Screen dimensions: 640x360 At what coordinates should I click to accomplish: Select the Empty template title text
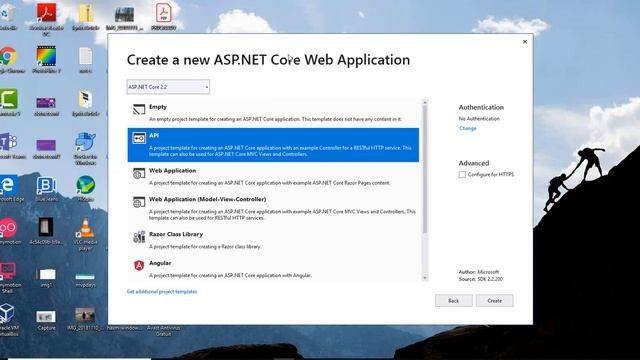tap(158, 107)
